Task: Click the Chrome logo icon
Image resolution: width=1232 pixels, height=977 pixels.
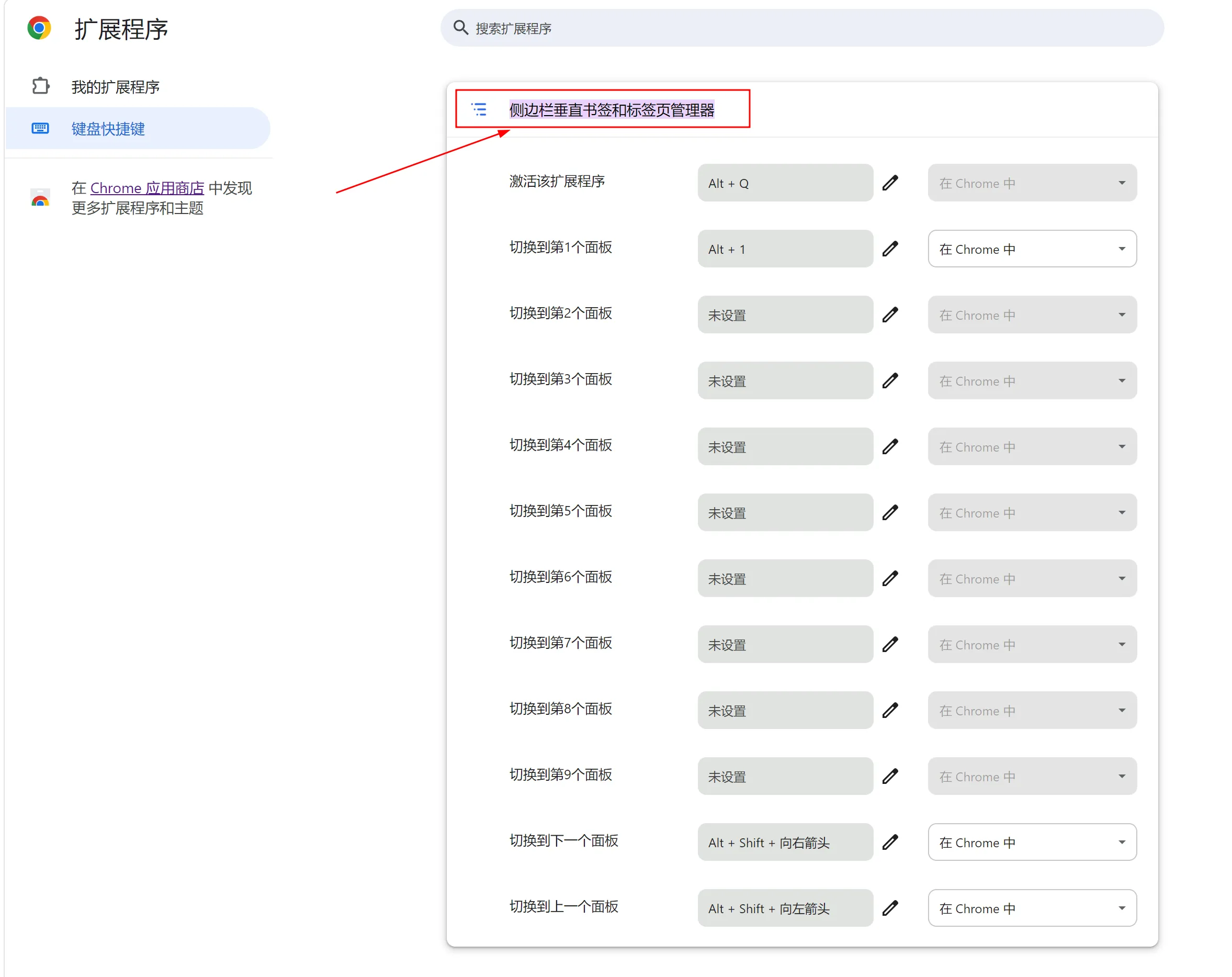Action: 39,28
